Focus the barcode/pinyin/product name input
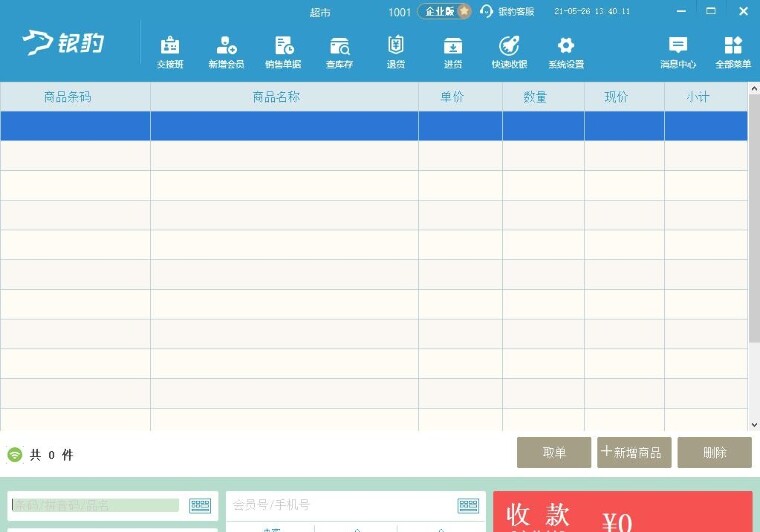This screenshot has width=760, height=532. 95,505
